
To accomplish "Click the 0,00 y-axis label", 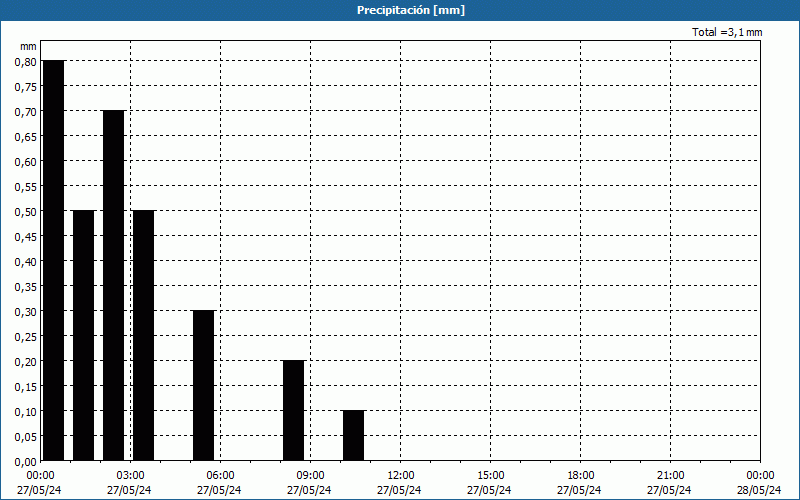I will point(26,462).
